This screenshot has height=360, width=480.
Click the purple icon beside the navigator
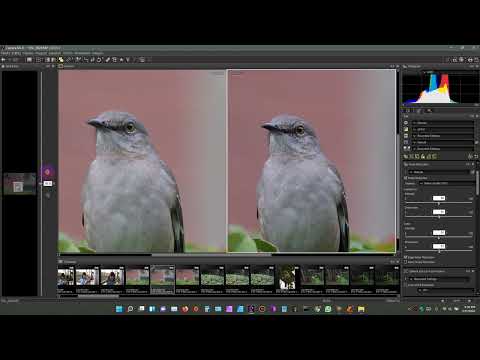point(47,172)
